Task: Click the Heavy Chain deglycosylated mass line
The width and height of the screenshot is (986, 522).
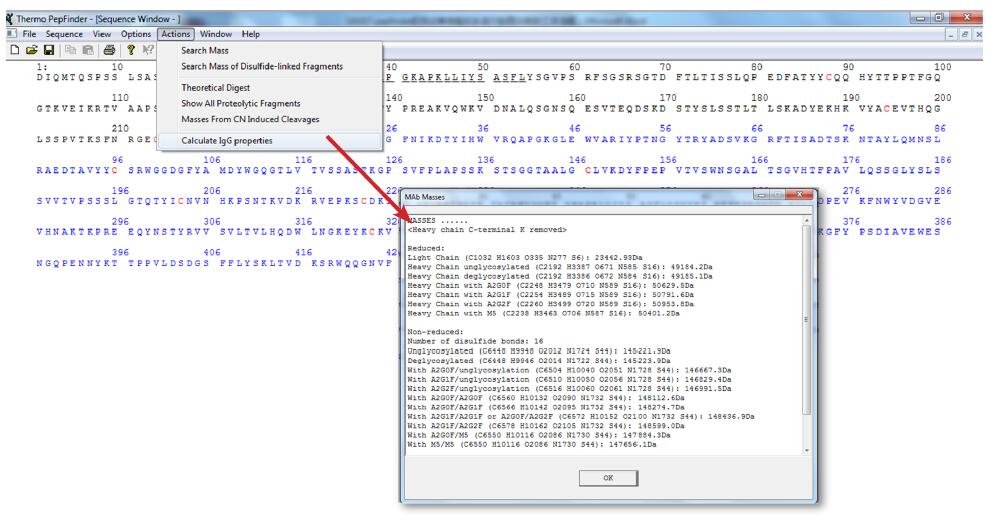Action: pyautogui.click(x=560, y=276)
